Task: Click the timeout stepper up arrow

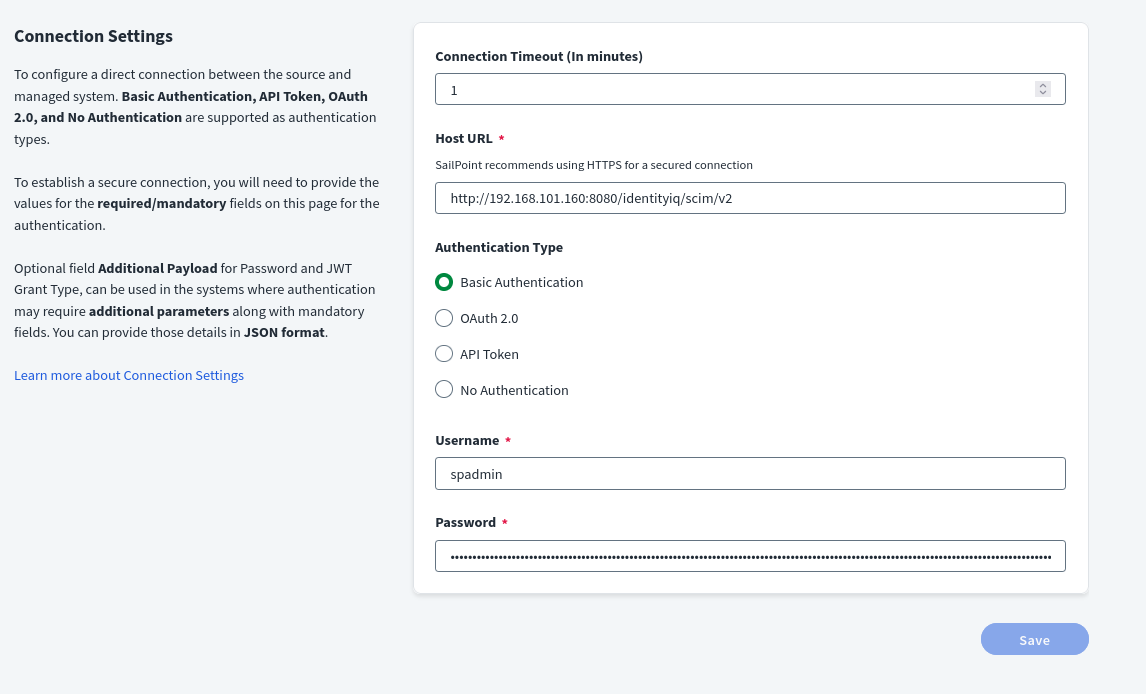Action: point(1043,86)
